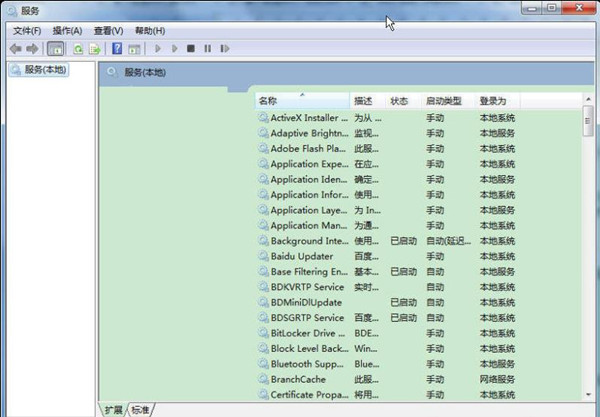The height and width of the screenshot is (417, 600).
Task: Toggle the show/hide console tree icon
Action: (x=55, y=48)
